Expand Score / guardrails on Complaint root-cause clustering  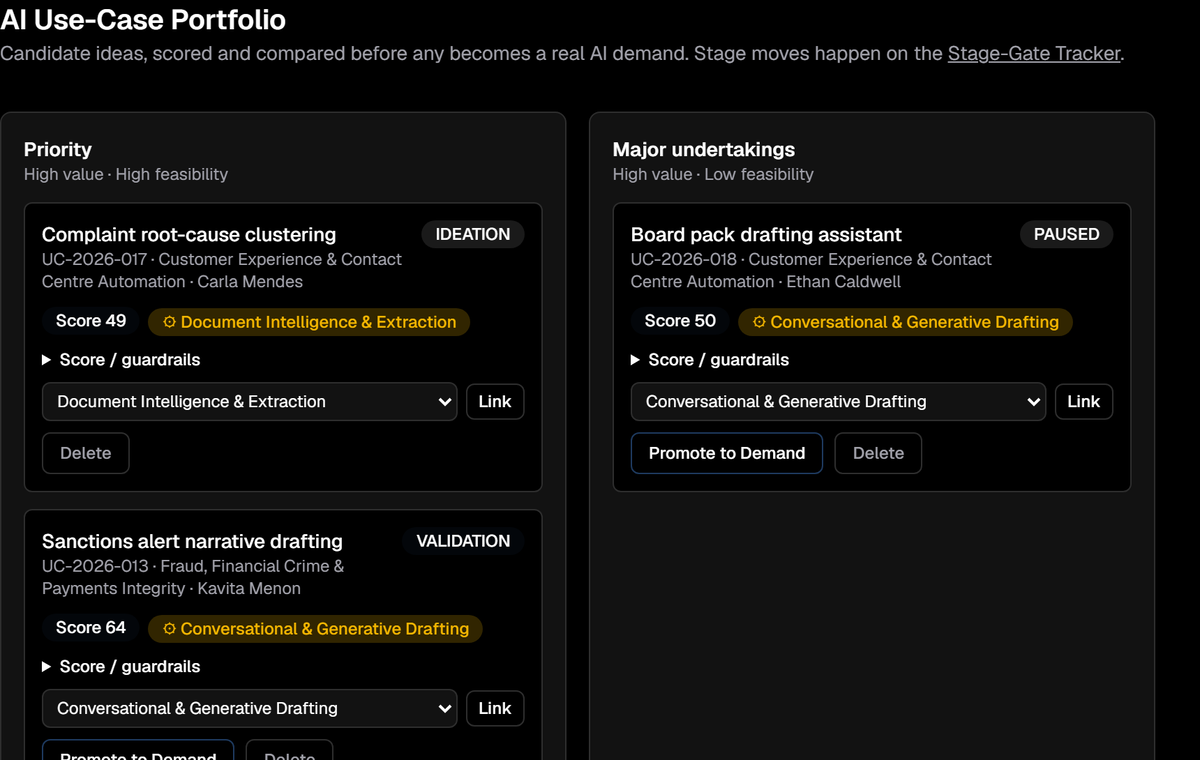[x=121, y=360]
